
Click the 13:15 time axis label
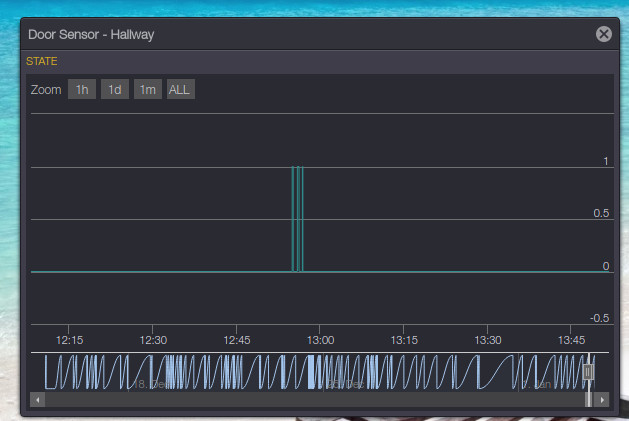403,340
